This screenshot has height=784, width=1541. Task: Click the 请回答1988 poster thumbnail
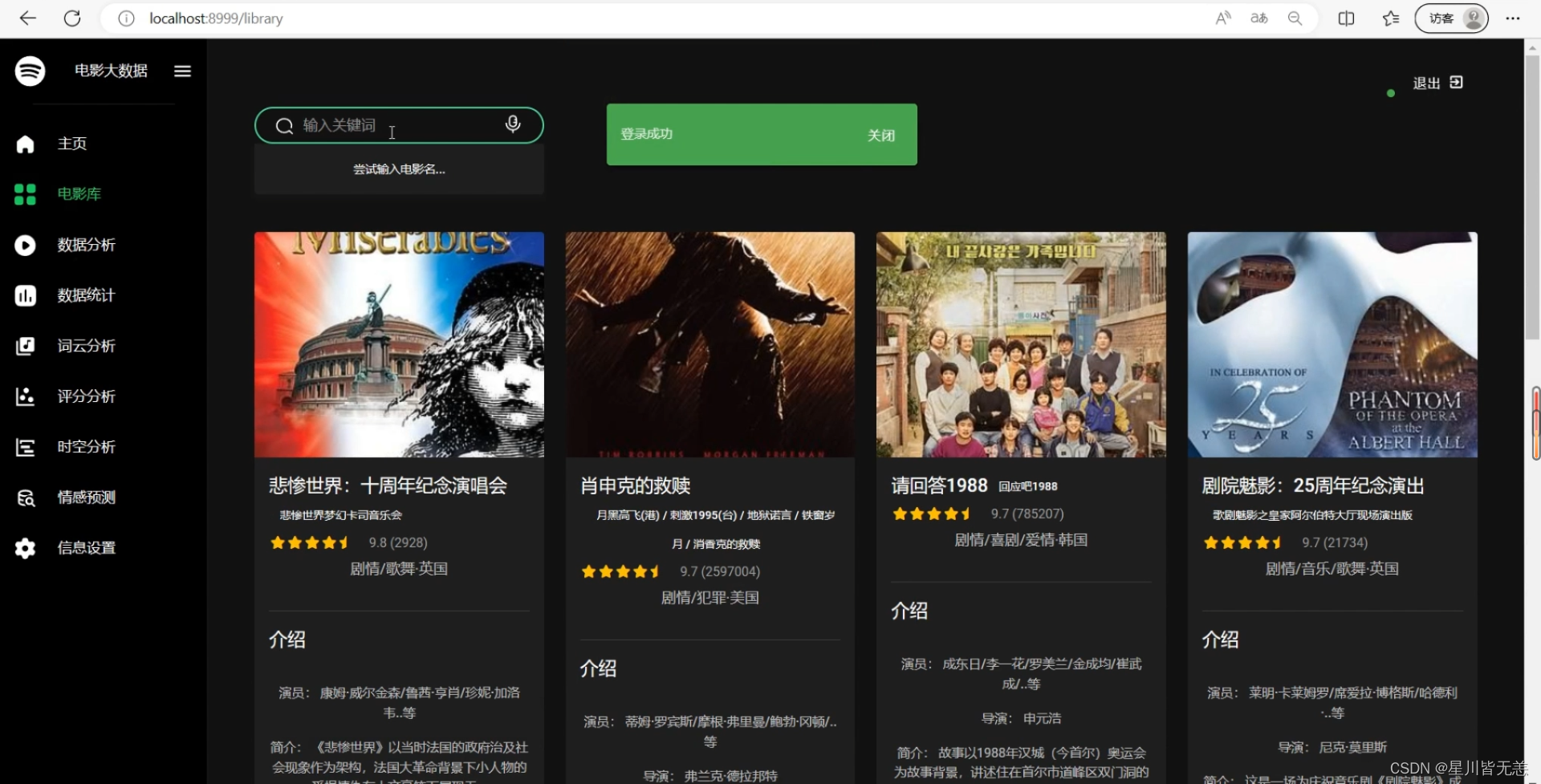[1021, 344]
